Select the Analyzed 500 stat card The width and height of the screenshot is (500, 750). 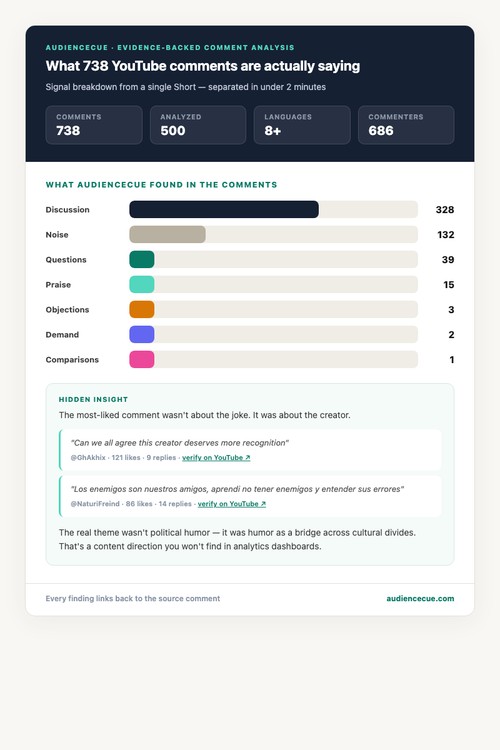click(198, 125)
